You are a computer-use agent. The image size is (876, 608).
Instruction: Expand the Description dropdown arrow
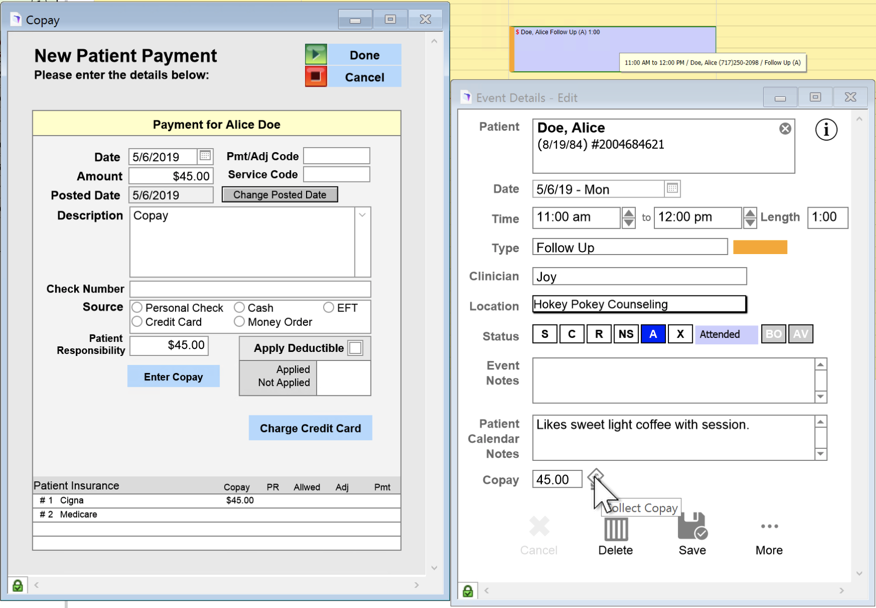362,216
